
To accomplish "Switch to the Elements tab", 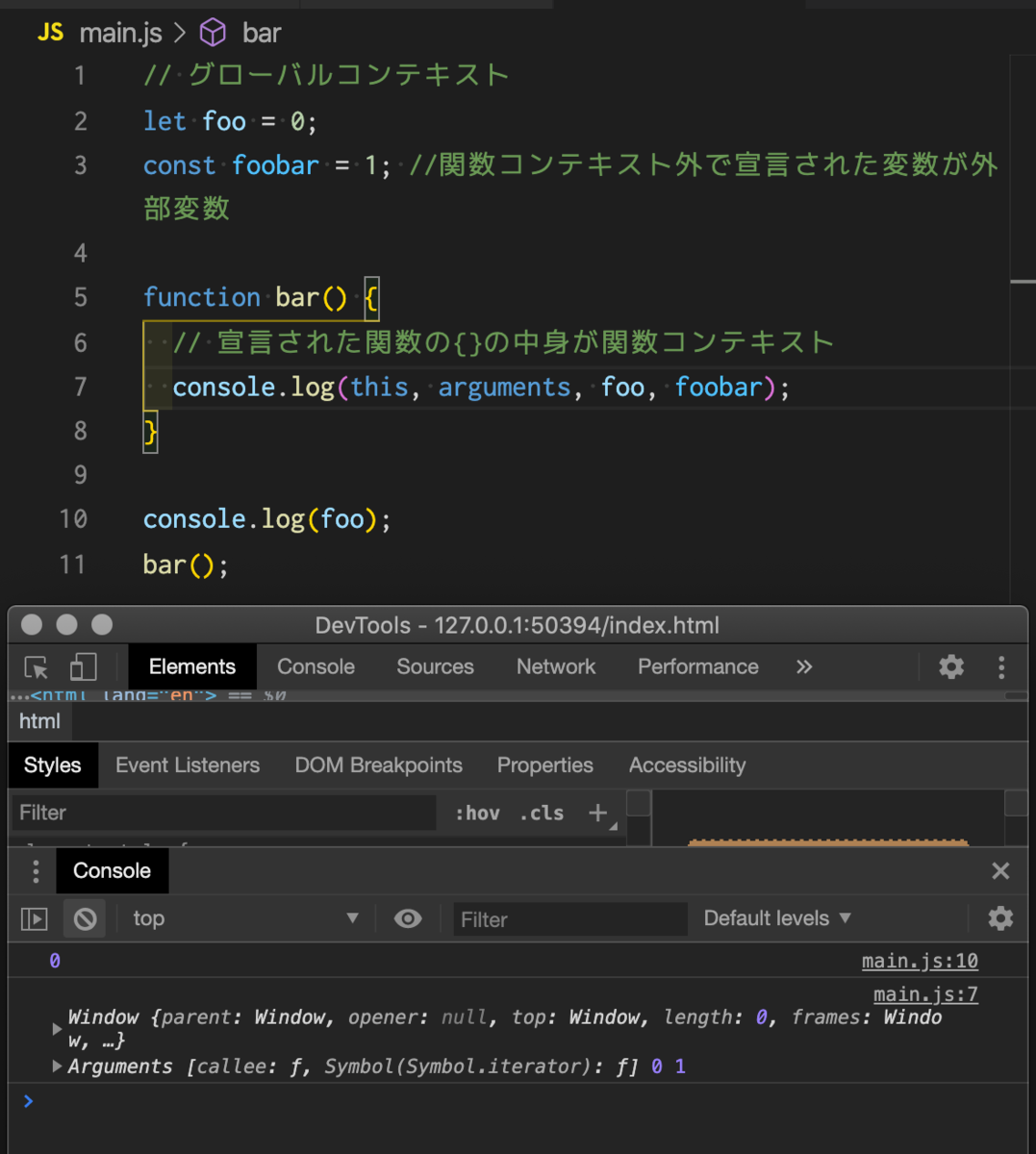I will tap(192, 666).
